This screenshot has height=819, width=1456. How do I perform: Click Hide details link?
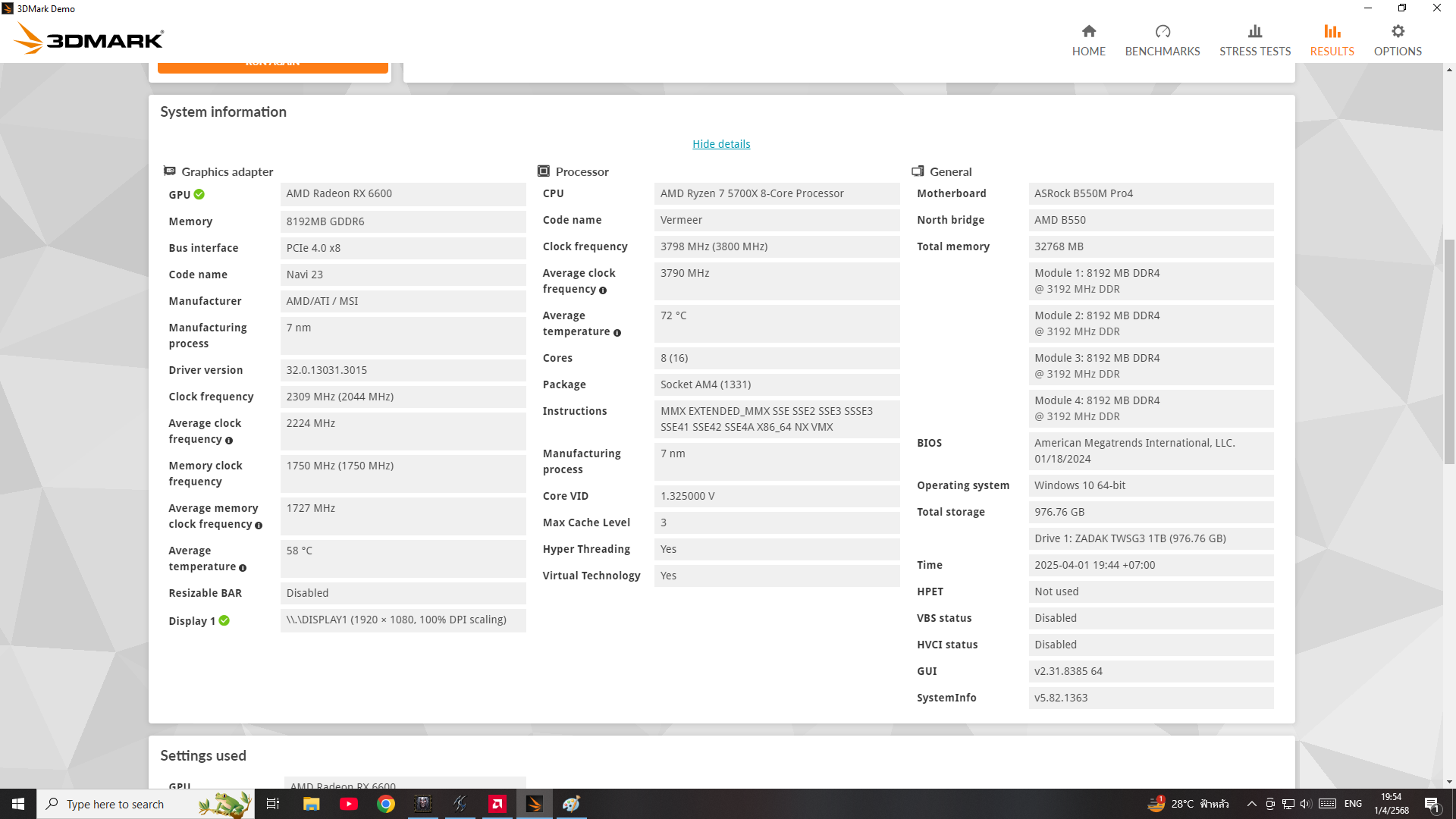721,144
